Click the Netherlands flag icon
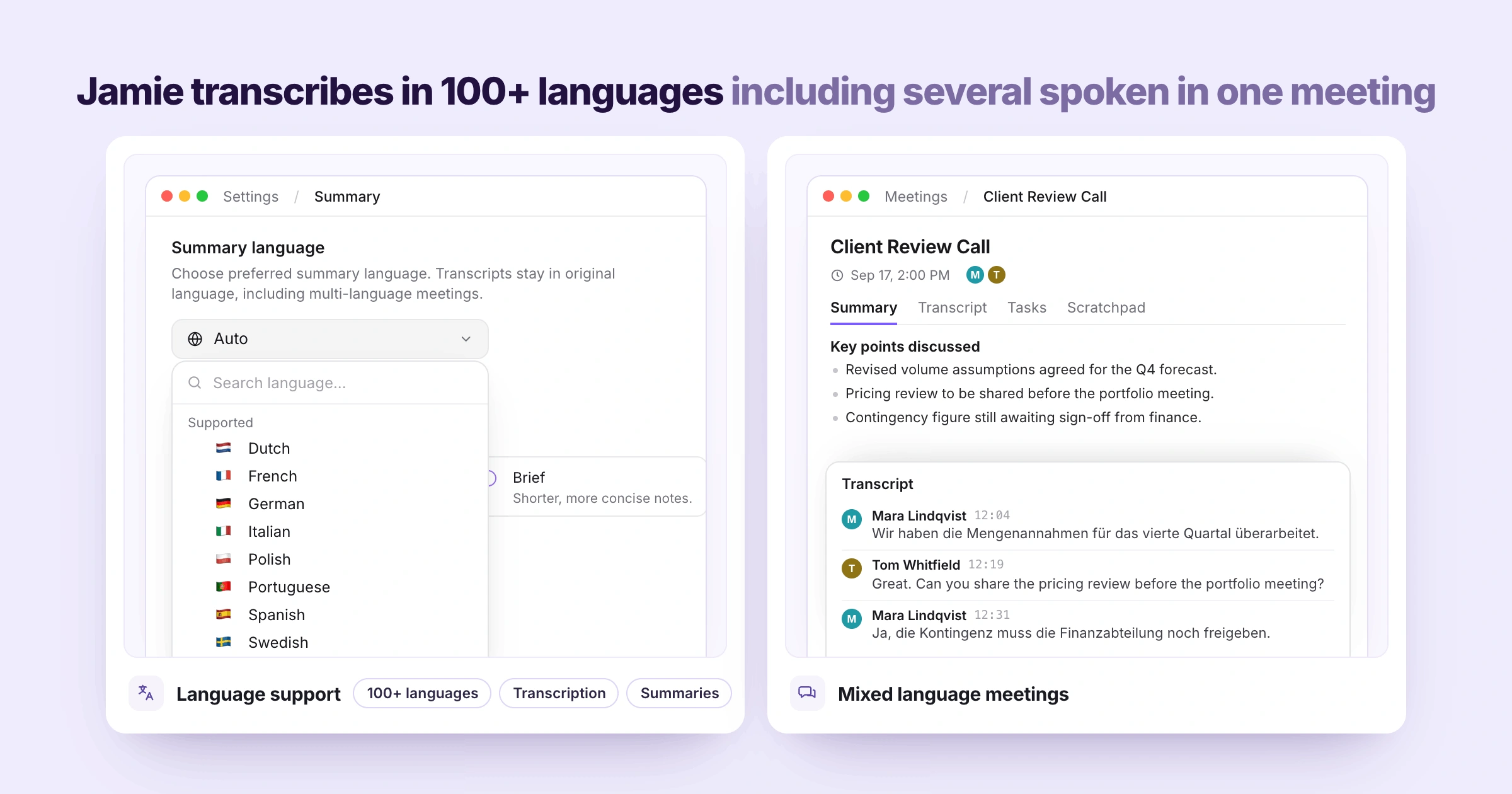1512x794 pixels. [223, 448]
